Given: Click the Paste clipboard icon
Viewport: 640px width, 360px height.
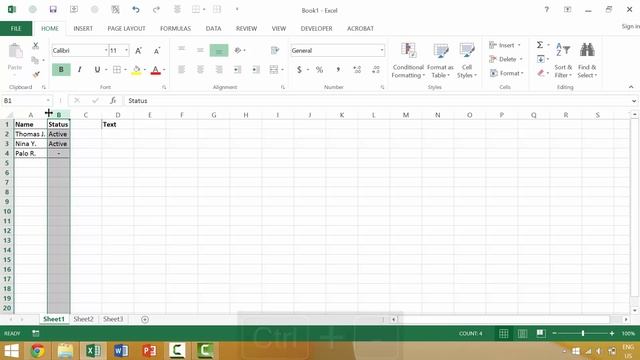Looking at the screenshot, I should pos(15,52).
